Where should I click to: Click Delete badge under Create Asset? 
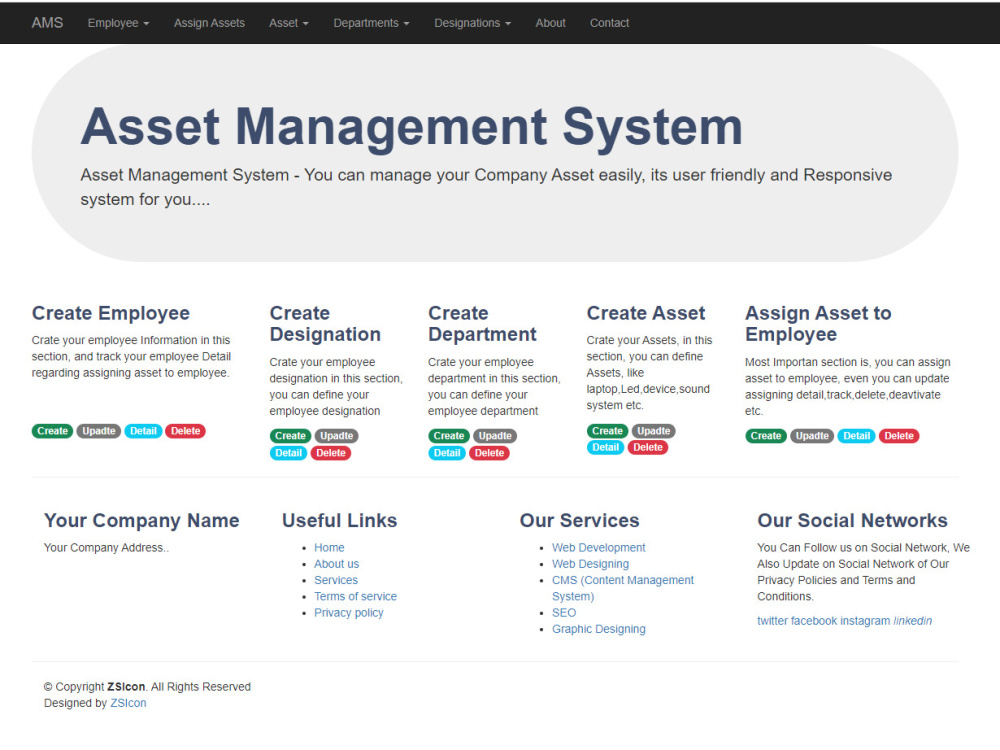coord(648,448)
